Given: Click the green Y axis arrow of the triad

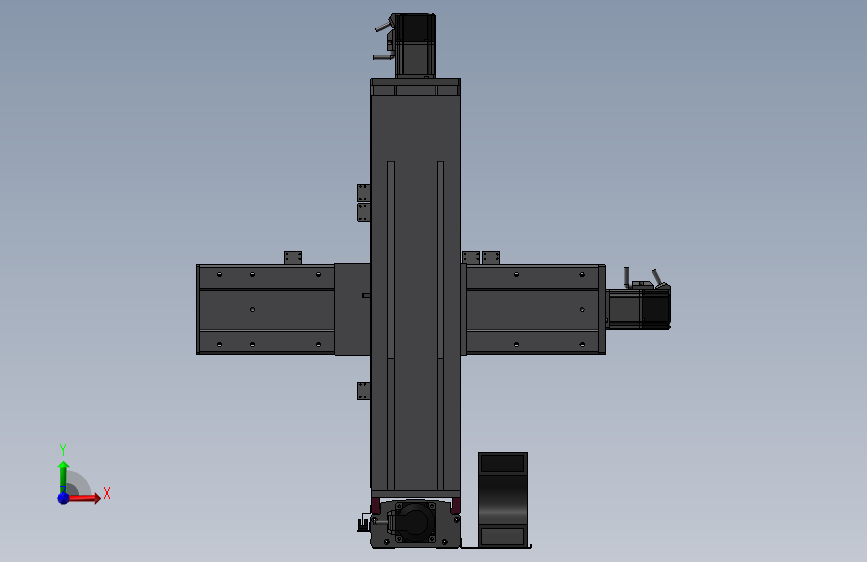Looking at the screenshot, I should (63, 476).
